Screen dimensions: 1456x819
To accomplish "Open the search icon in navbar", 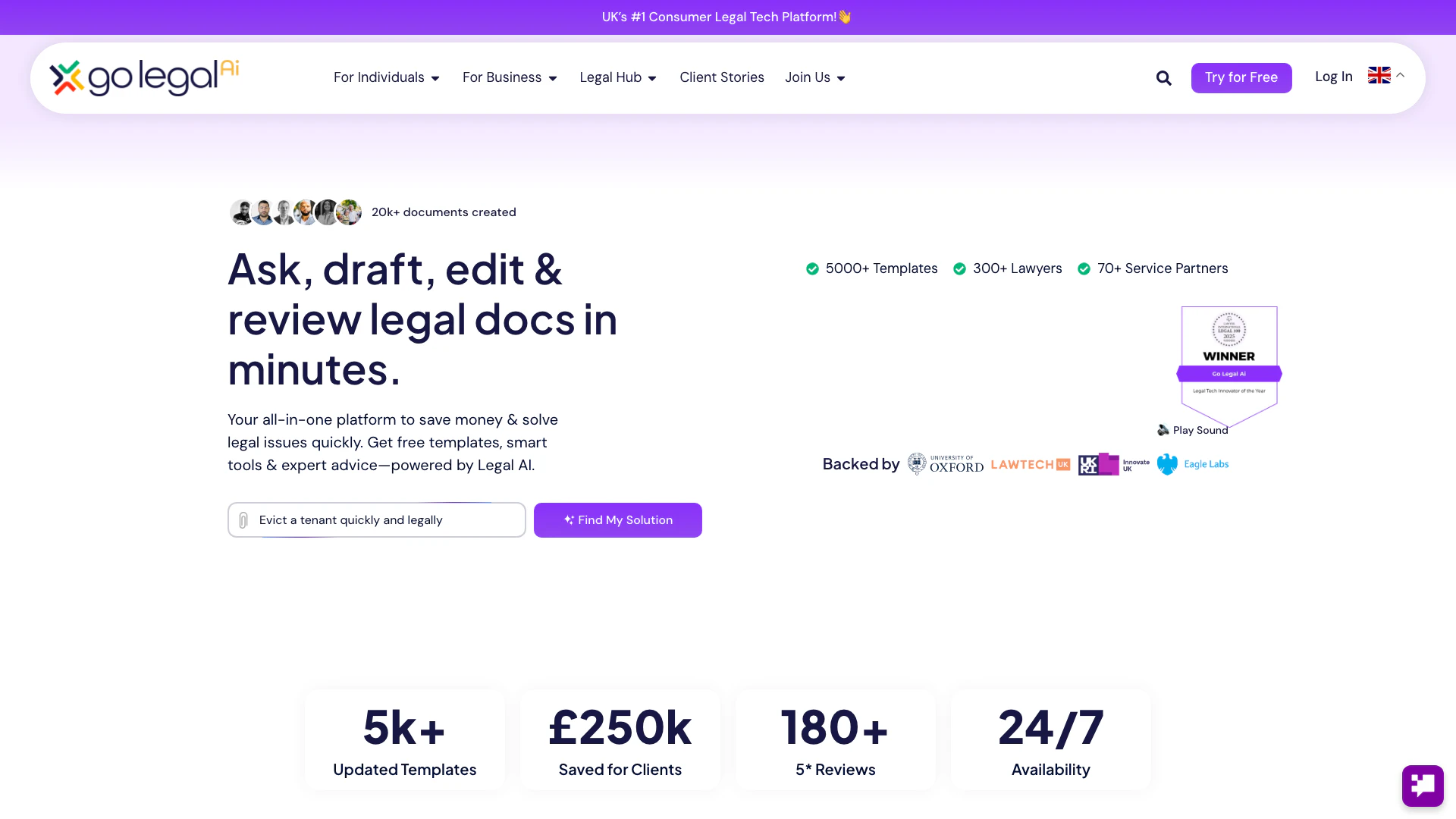I will click(1163, 77).
